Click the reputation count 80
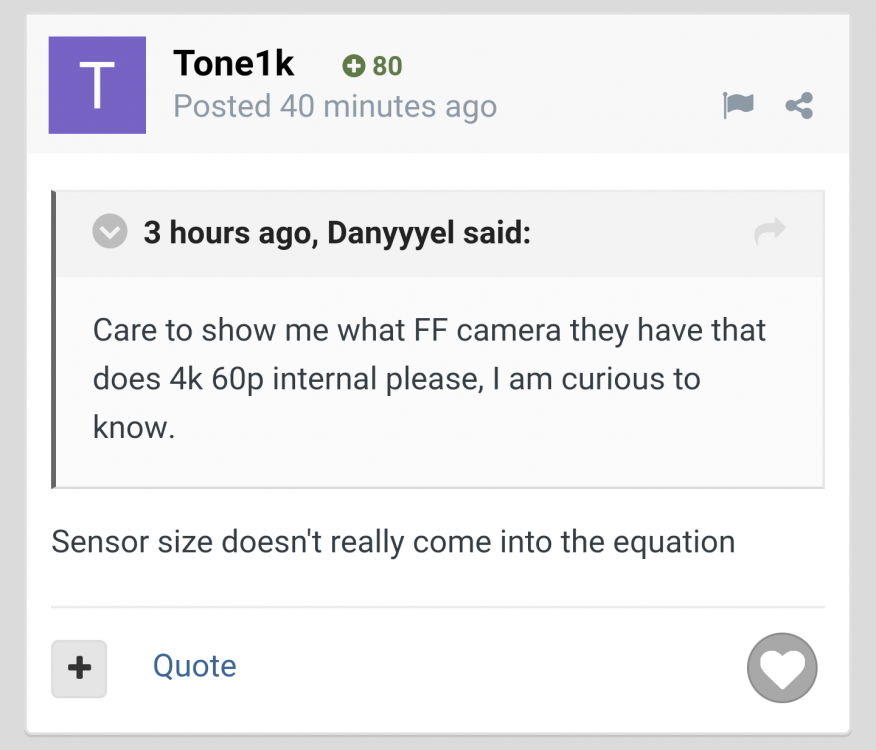Image resolution: width=876 pixels, height=750 pixels. tap(387, 67)
